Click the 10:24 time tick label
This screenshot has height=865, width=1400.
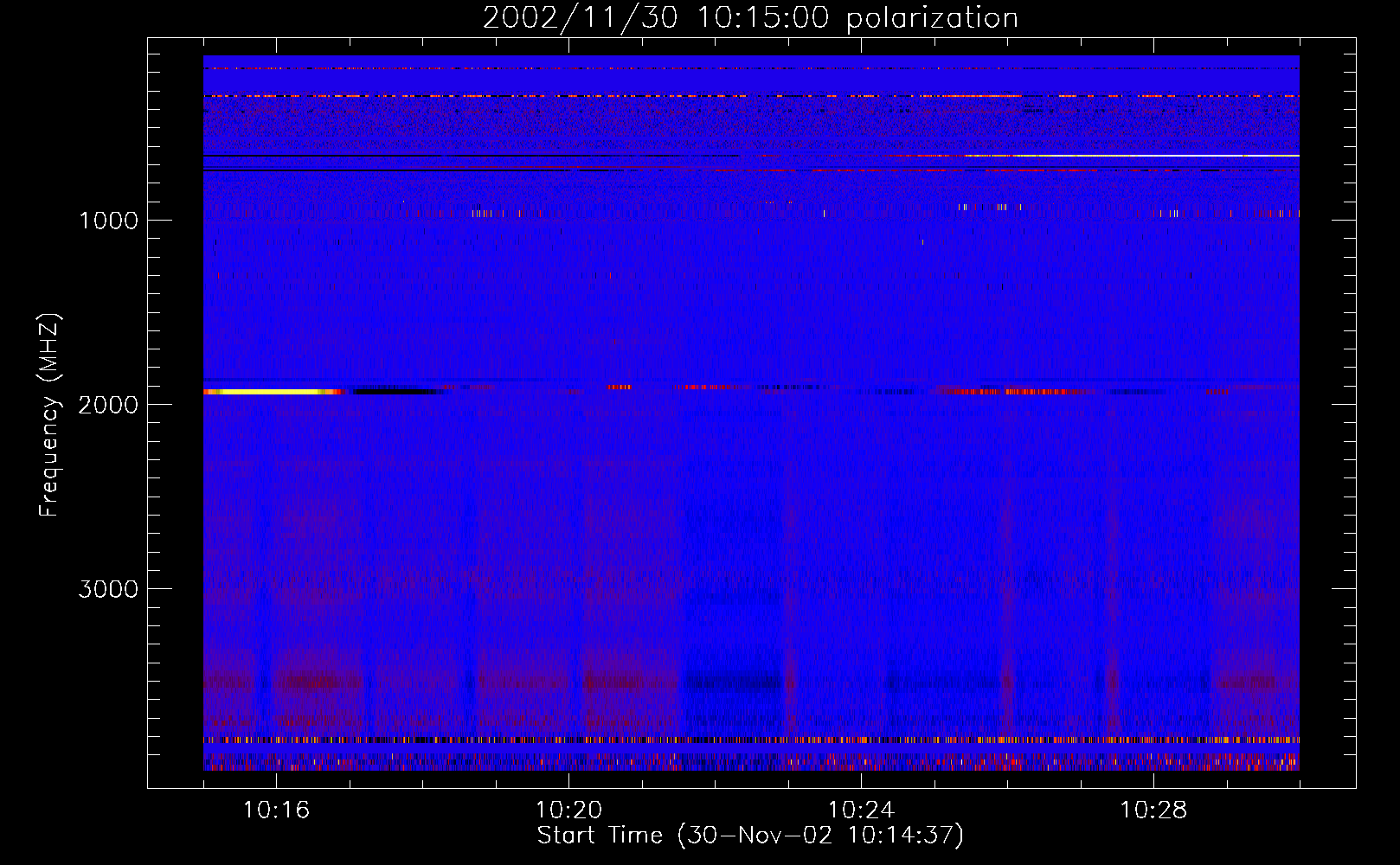pyautogui.click(x=861, y=811)
